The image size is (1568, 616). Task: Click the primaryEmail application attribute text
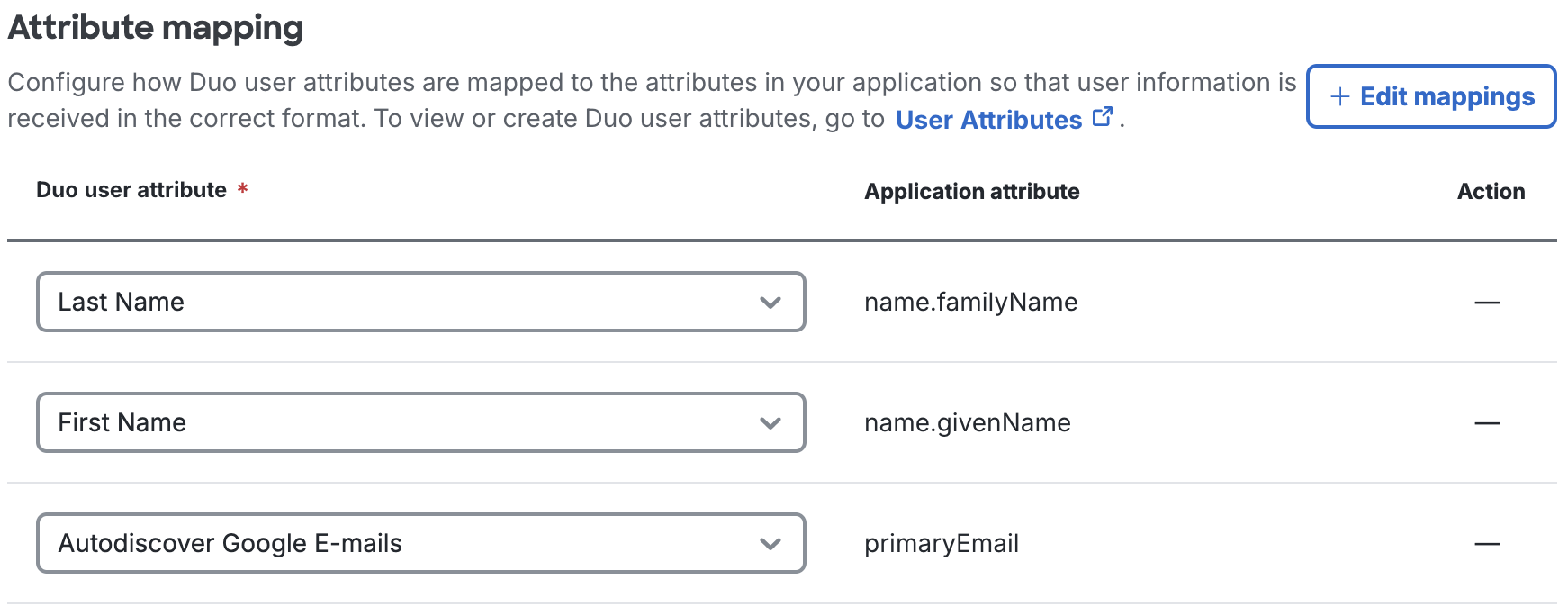click(941, 543)
